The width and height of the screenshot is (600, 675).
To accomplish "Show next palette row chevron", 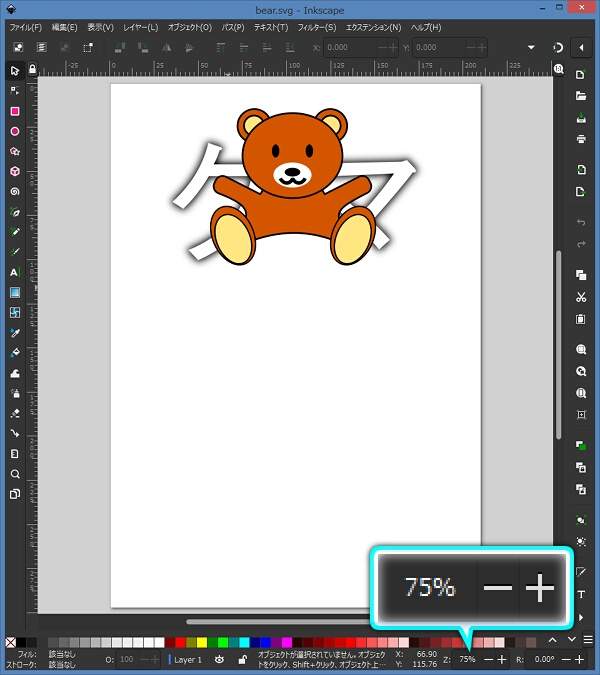I will [571, 640].
